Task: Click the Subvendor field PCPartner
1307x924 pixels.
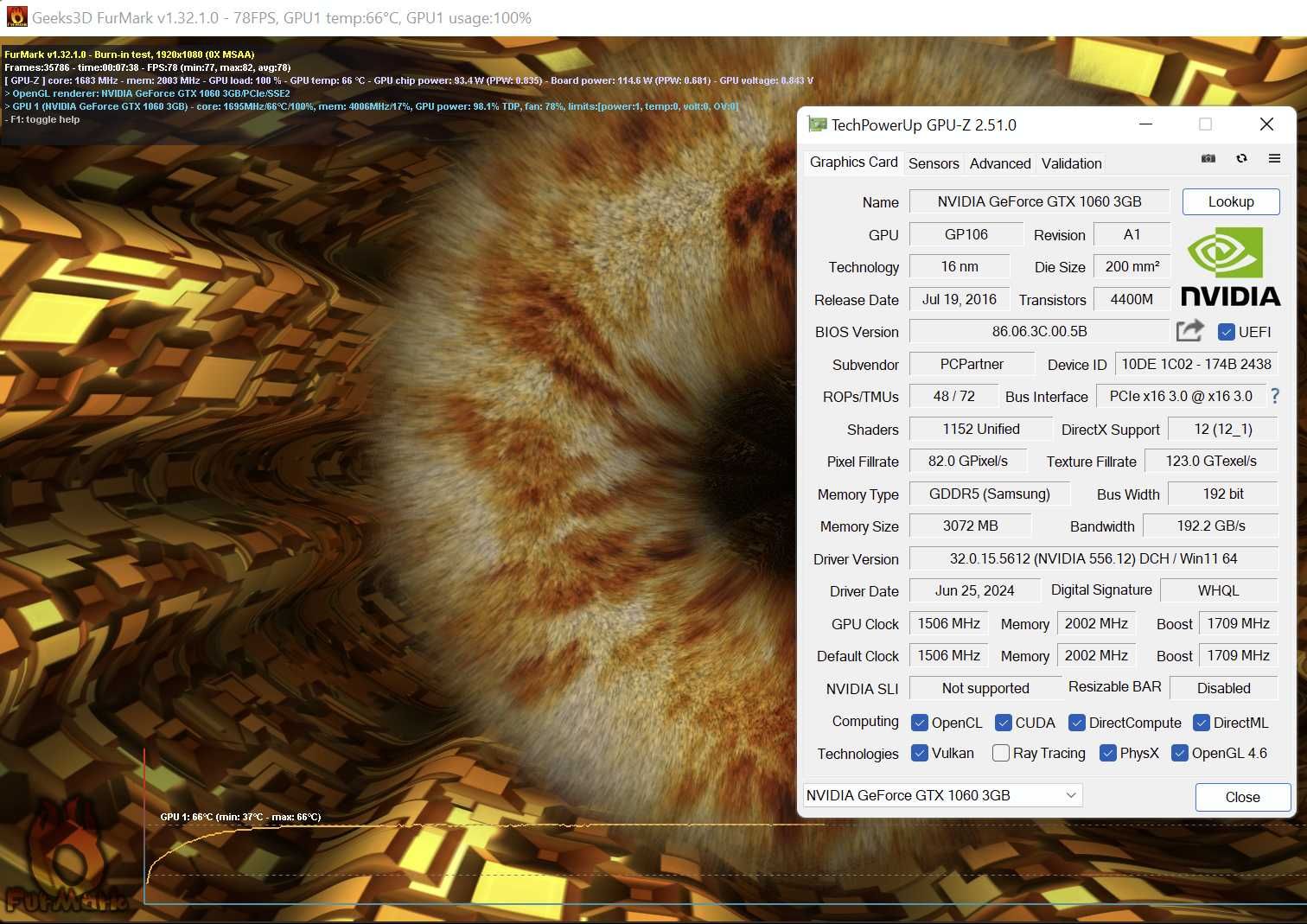Action: click(x=972, y=364)
